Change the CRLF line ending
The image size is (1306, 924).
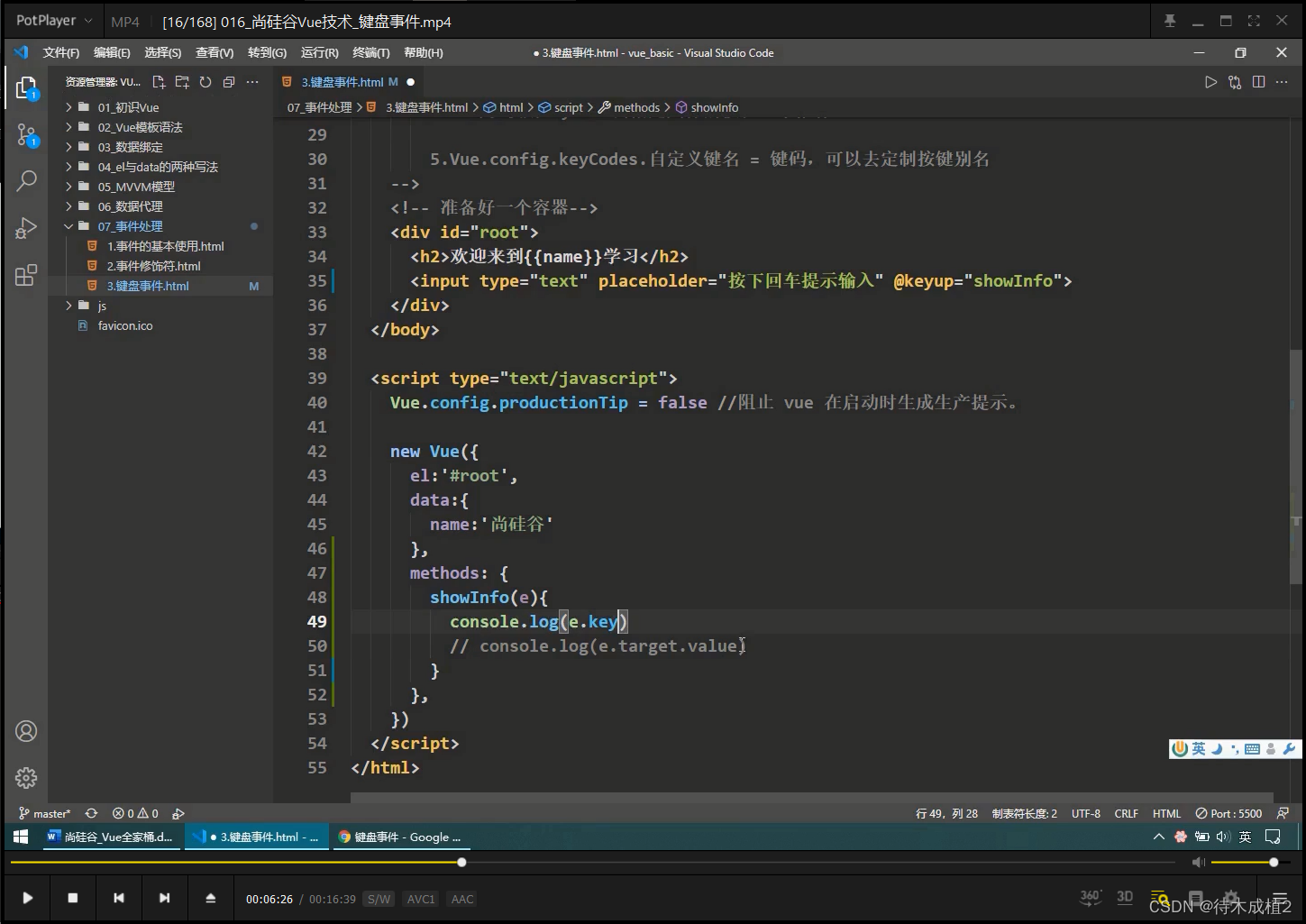pyautogui.click(x=1127, y=813)
